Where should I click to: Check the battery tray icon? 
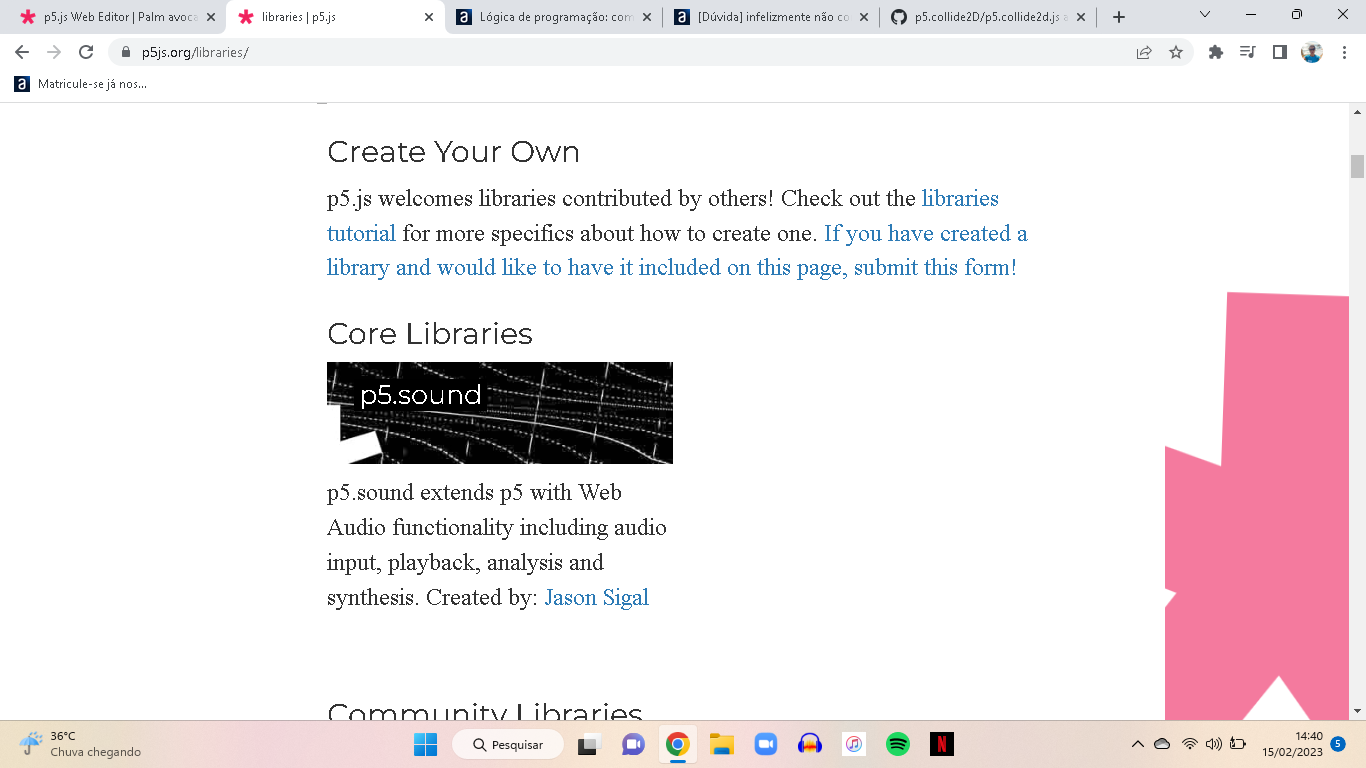pyautogui.click(x=1238, y=744)
